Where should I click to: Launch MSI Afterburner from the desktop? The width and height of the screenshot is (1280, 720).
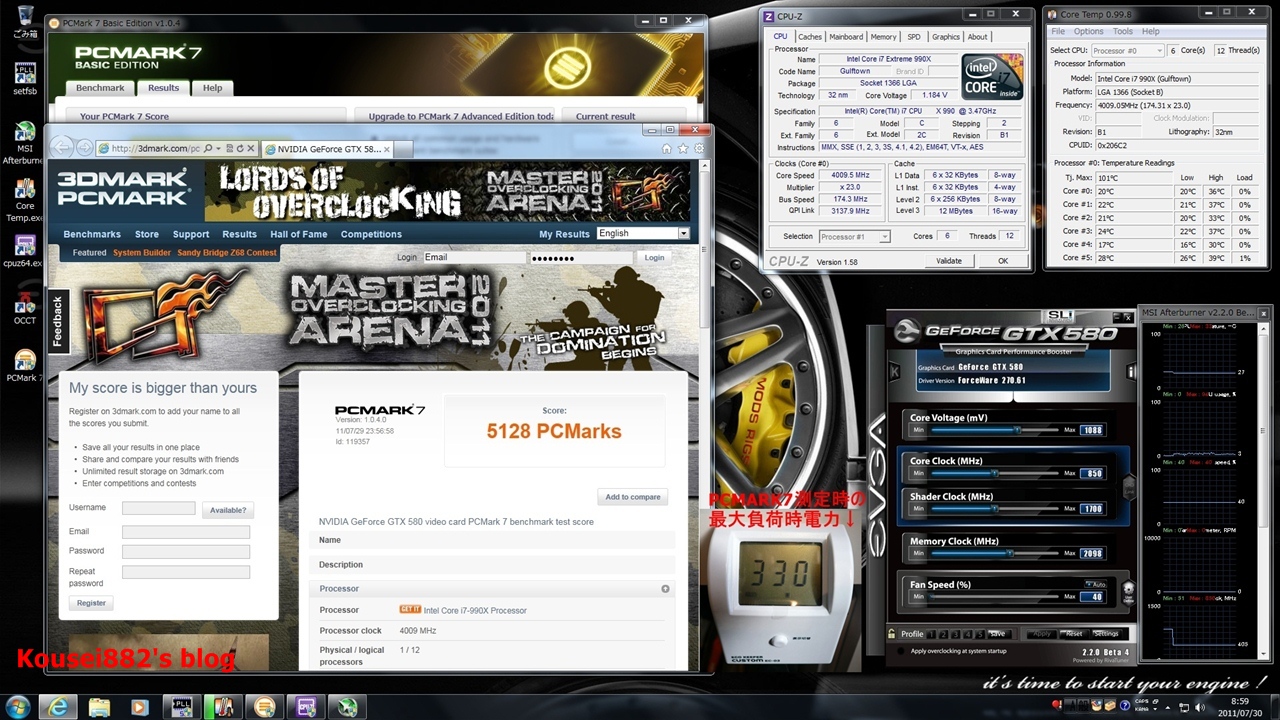(24, 144)
